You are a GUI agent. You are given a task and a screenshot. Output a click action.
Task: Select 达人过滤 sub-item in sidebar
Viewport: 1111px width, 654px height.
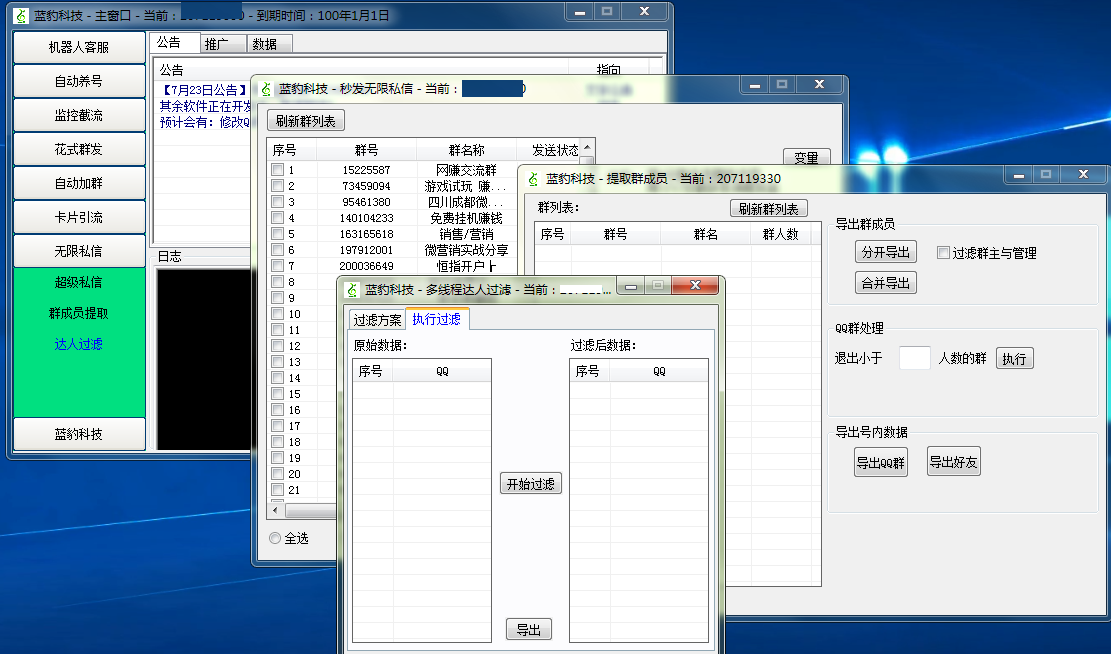pyautogui.click(x=79, y=344)
